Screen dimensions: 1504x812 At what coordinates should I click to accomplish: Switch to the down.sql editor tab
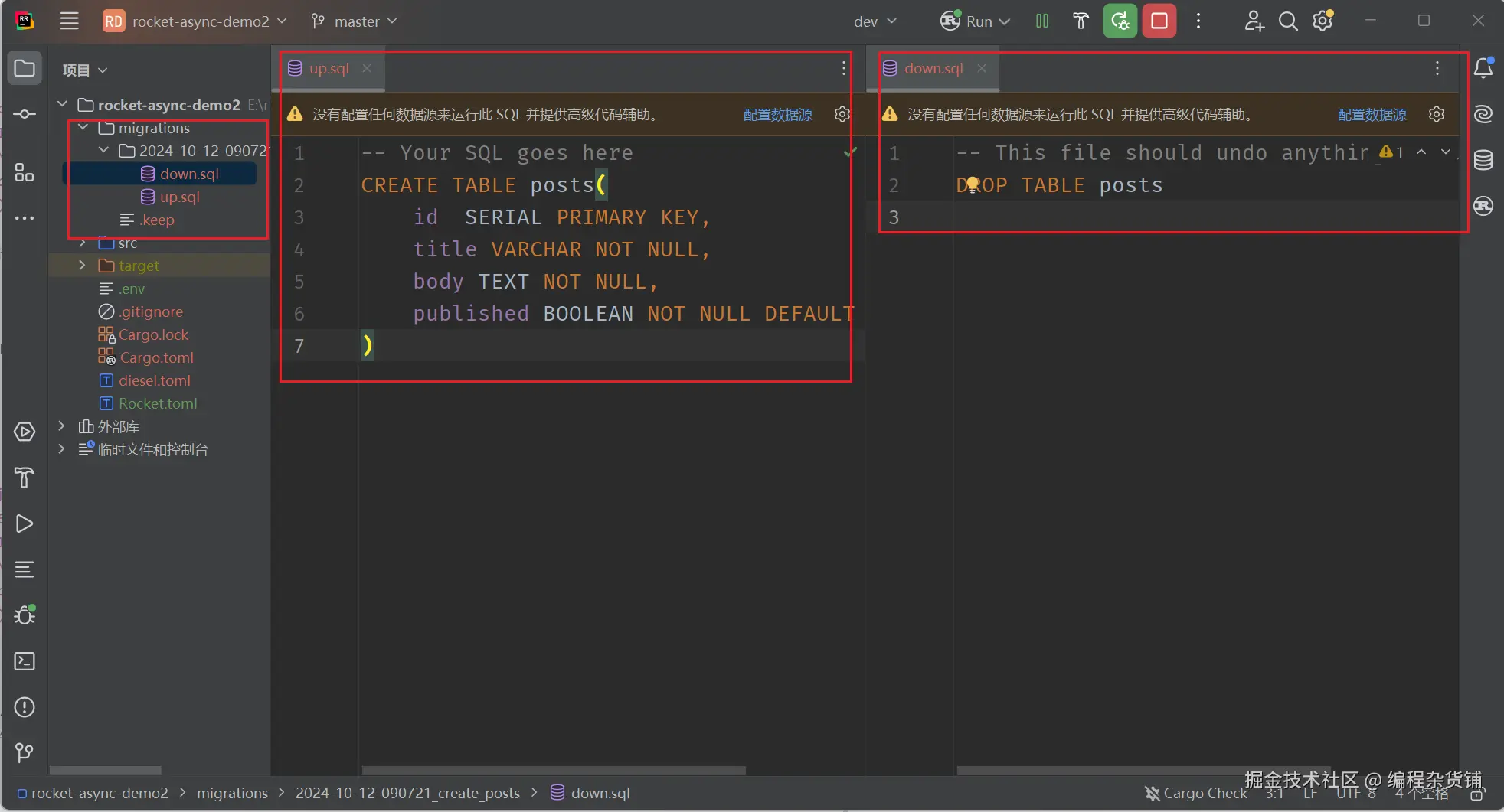(x=933, y=68)
